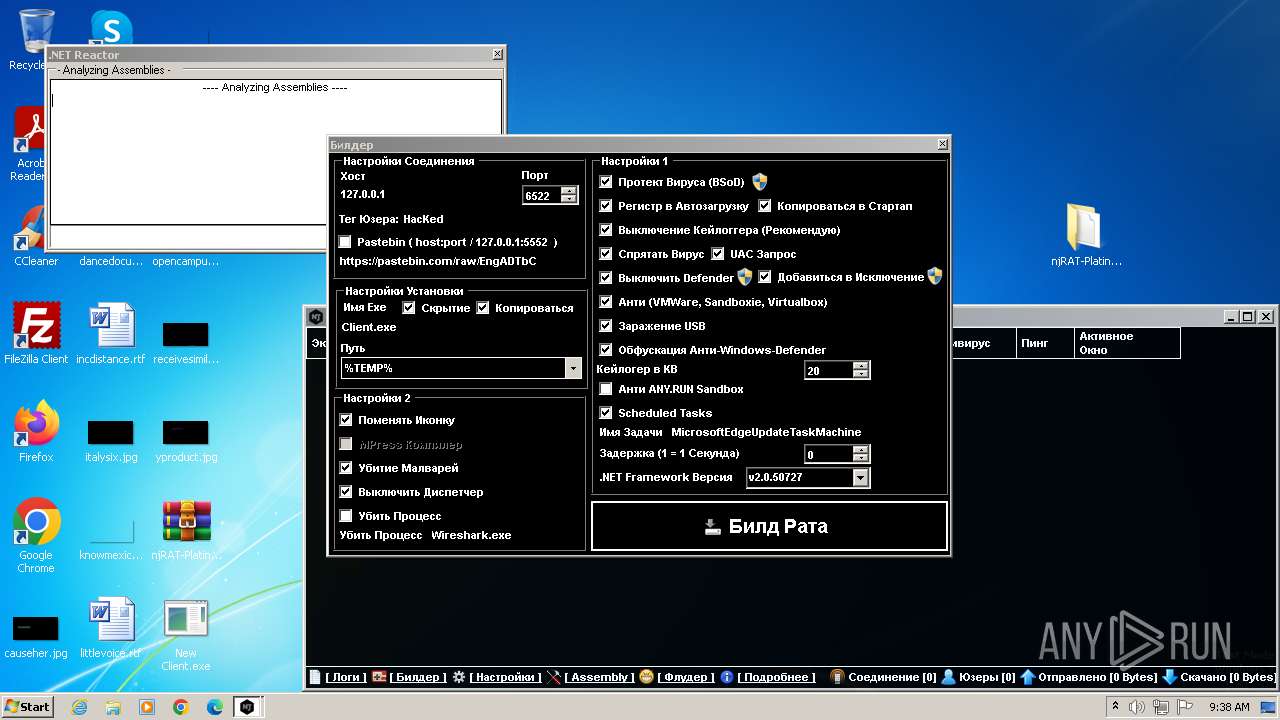Click the user icon beside Юзеры
The height and width of the screenshot is (720, 1280).
click(949, 677)
